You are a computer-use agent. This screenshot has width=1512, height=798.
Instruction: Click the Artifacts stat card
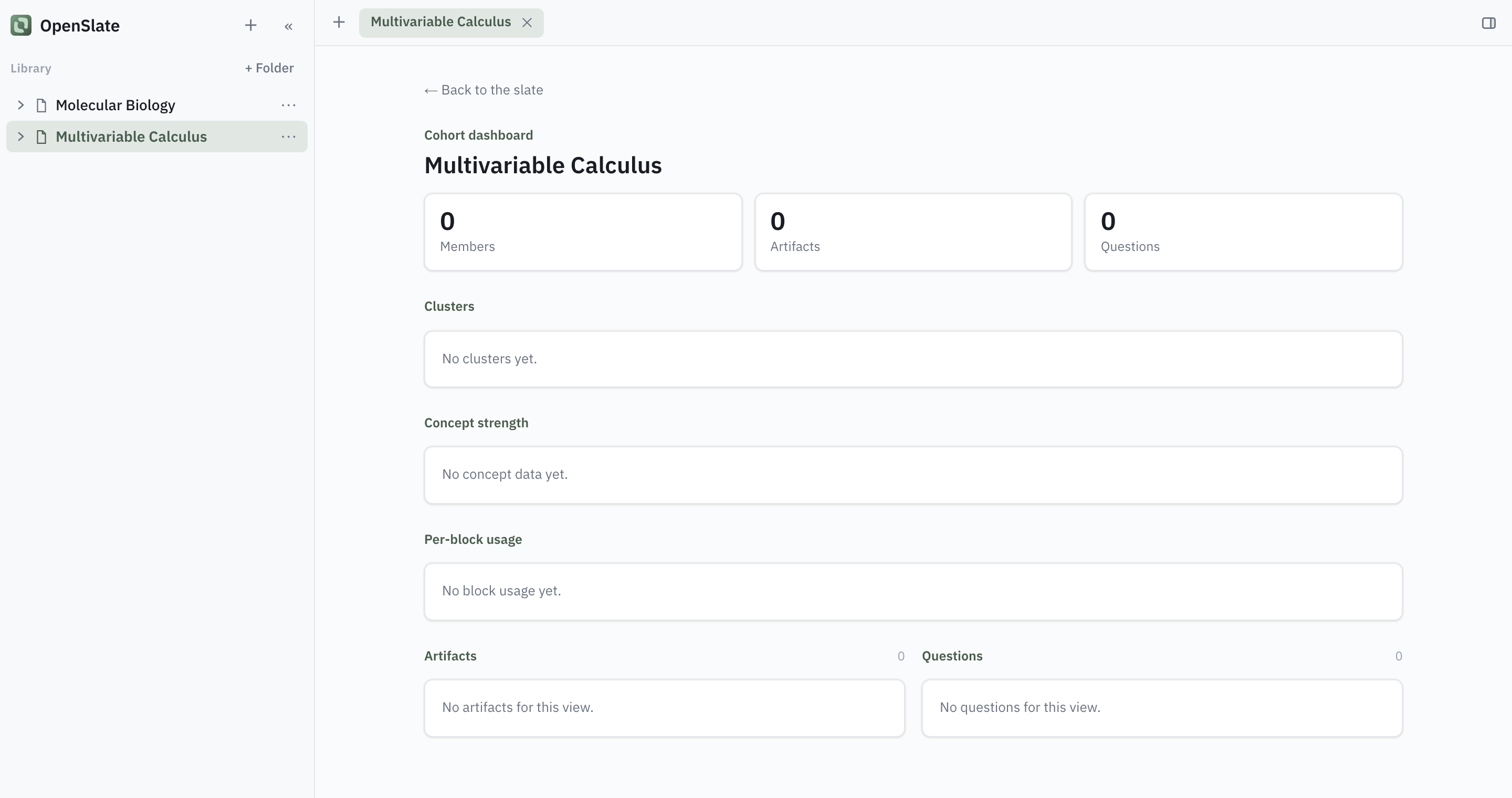913,233
